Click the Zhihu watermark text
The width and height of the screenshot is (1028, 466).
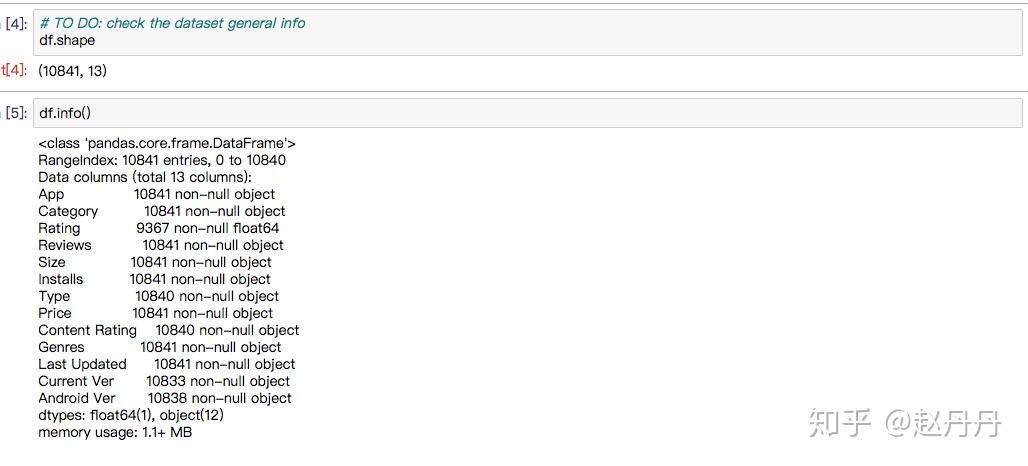905,423
